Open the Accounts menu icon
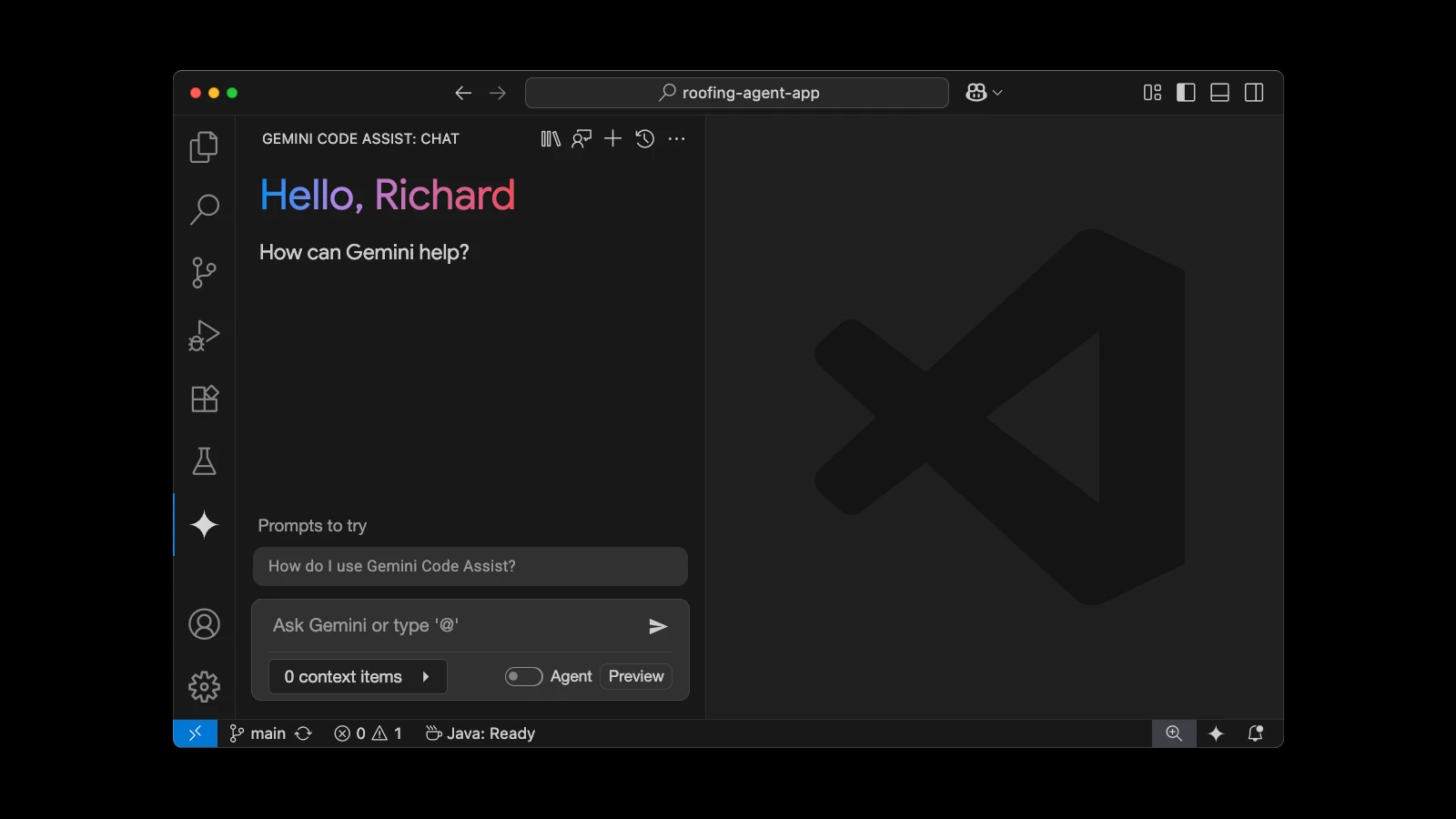1456x819 pixels. (x=204, y=624)
